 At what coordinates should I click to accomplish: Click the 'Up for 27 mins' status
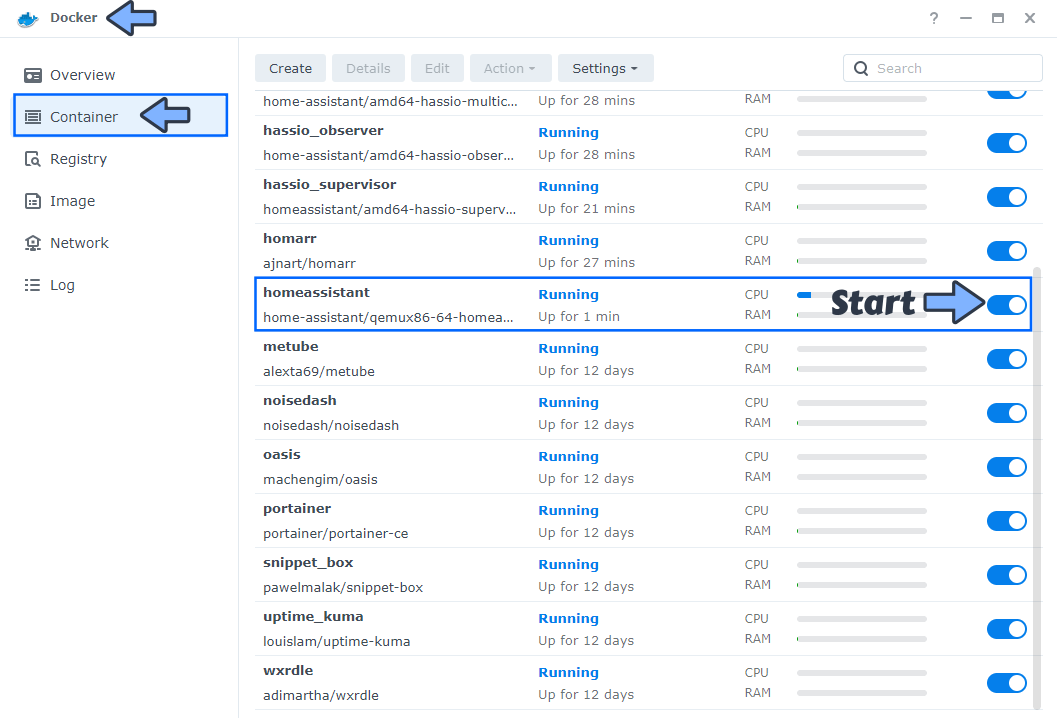(586, 262)
